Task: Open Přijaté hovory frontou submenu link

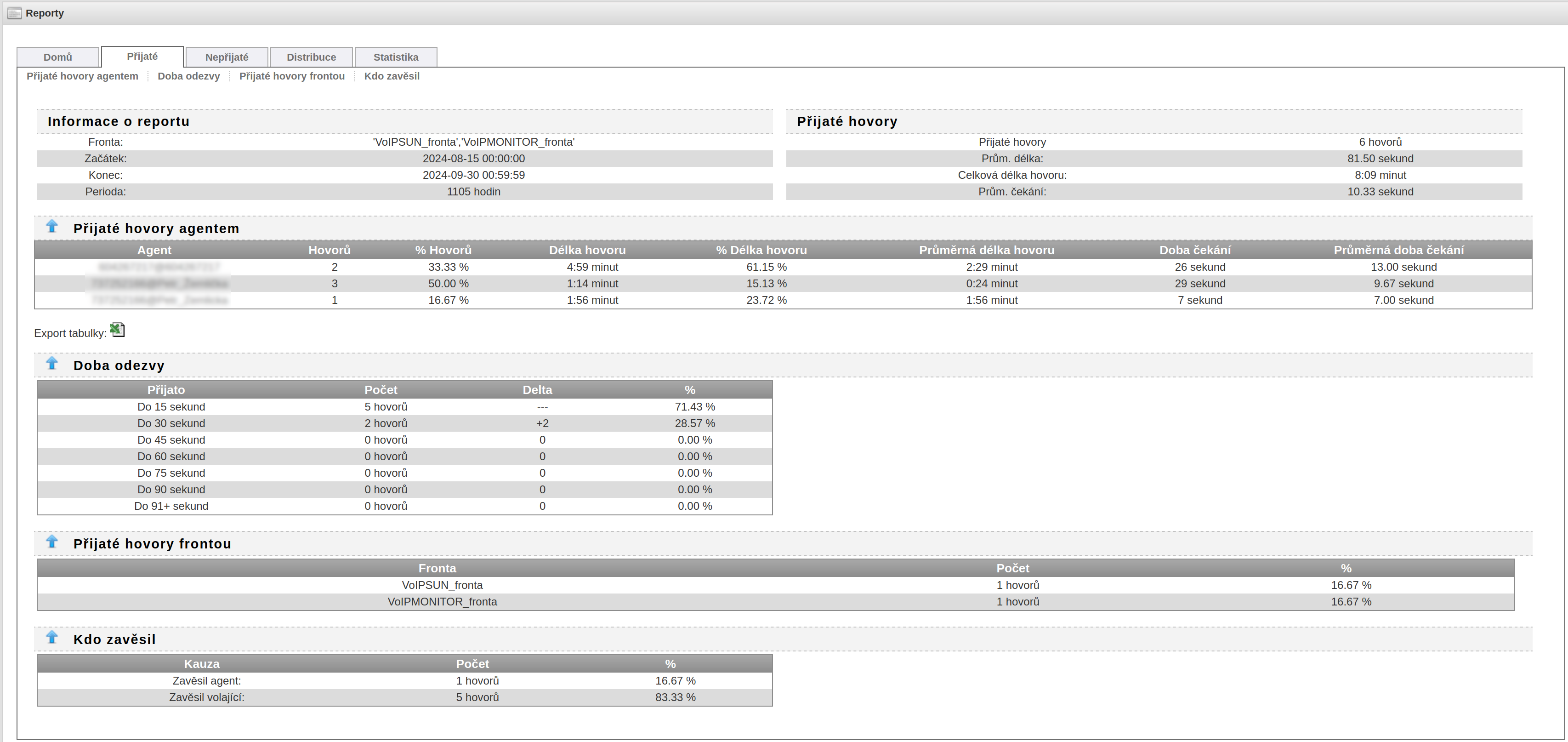Action: click(x=292, y=76)
